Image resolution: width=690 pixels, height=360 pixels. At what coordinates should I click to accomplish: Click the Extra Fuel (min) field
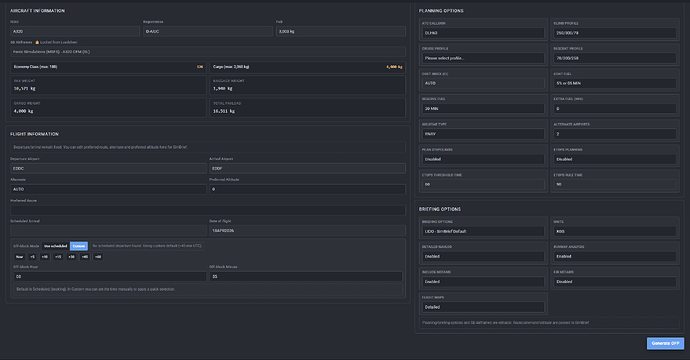[615, 109]
